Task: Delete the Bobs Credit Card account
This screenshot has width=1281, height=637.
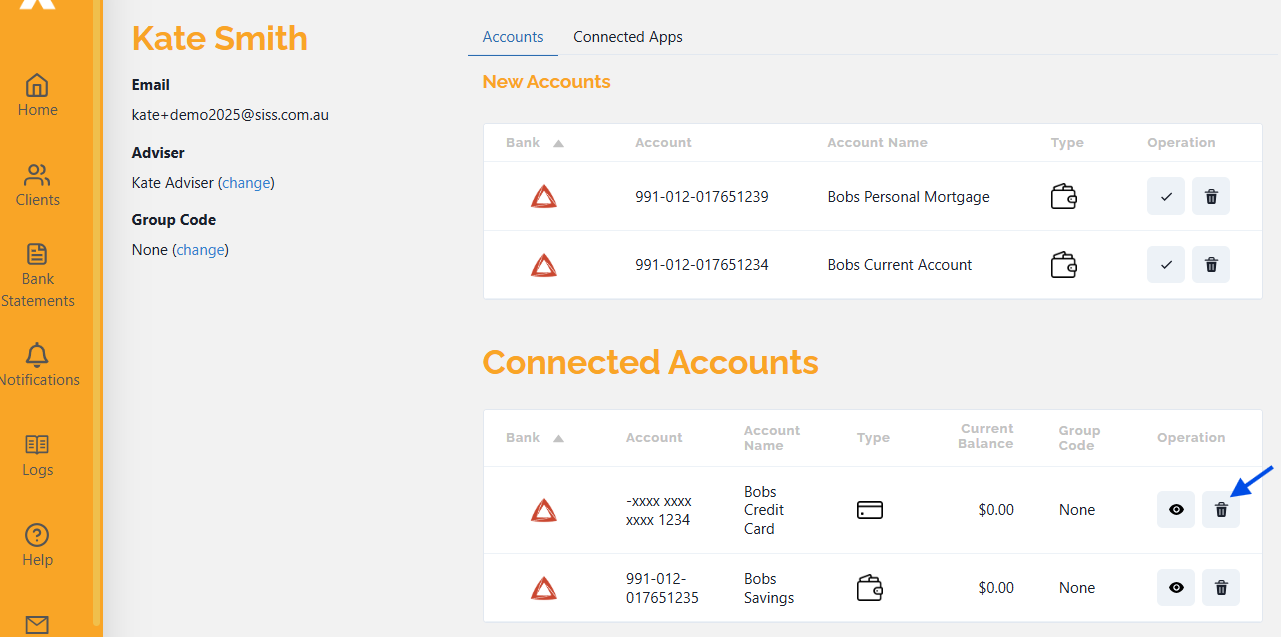Action: 1220,510
